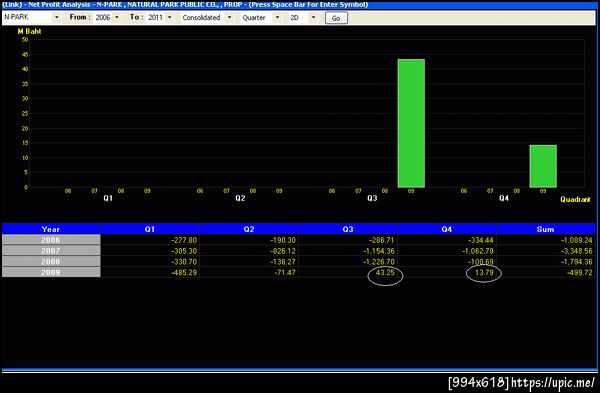Click the -1,062.79 cell value
The height and width of the screenshot is (393, 600).
pyautogui.click(x=478, y=251)
